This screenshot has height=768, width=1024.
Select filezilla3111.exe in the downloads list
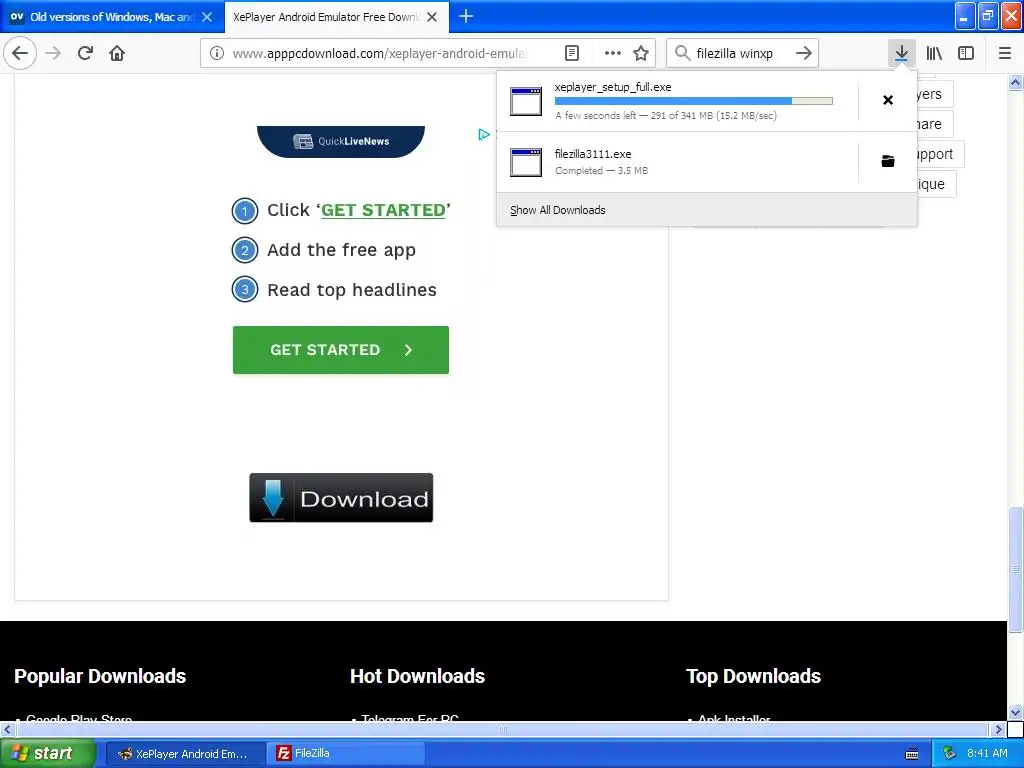tap(677, 162)
